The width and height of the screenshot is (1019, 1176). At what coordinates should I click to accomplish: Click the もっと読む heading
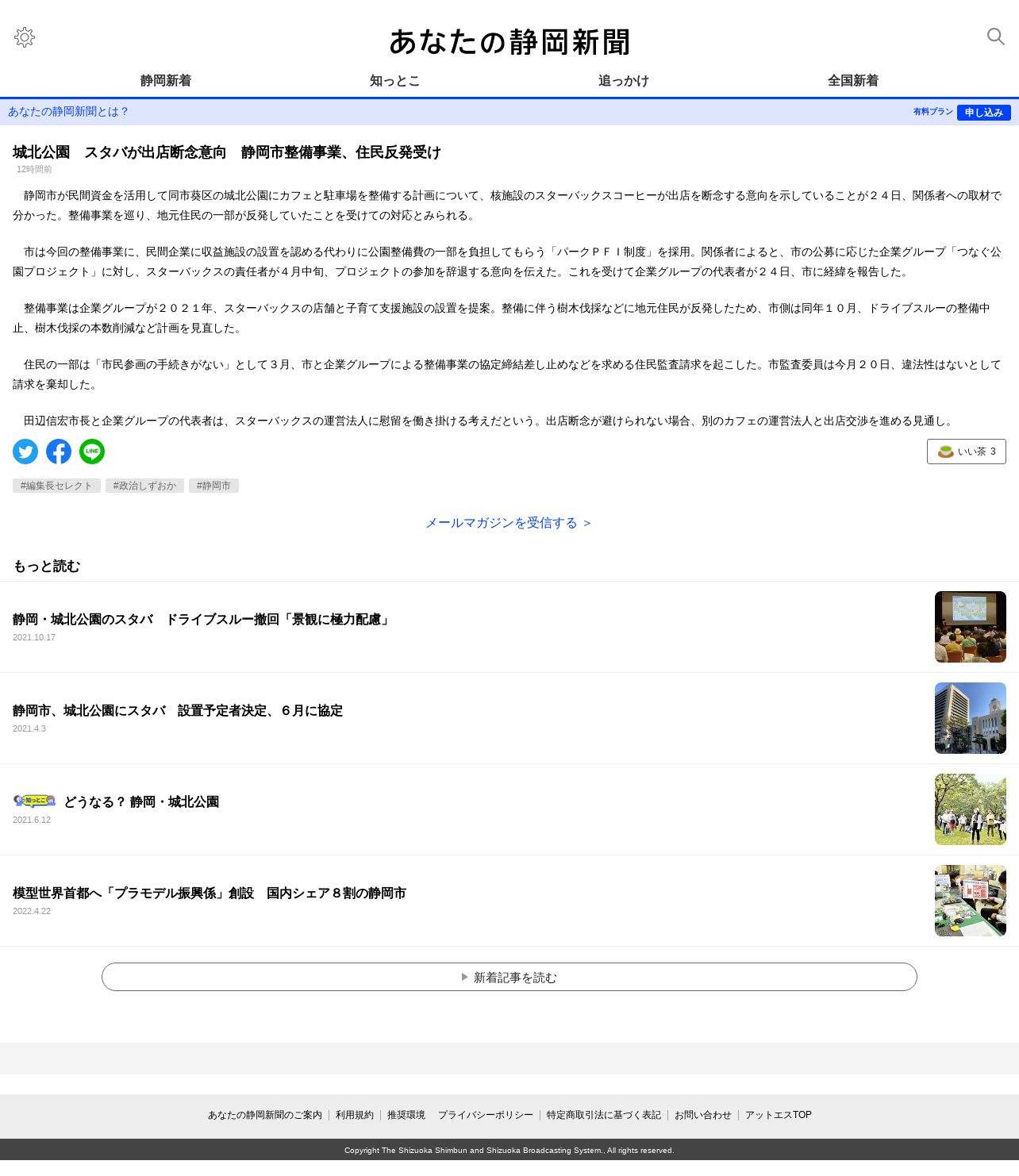pos(47,566)
